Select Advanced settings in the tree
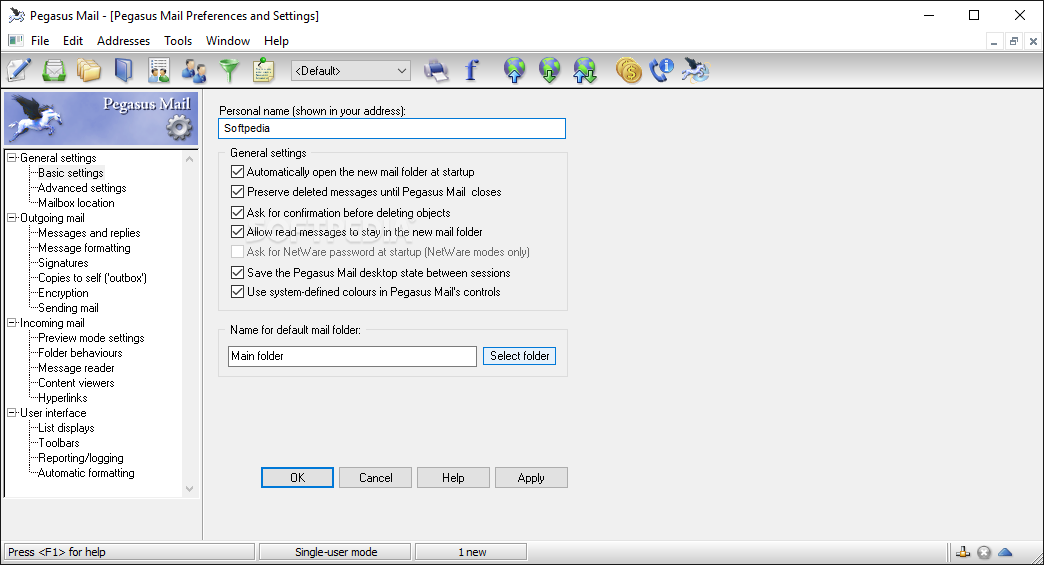This screenshot has height=565, width=1044. [82, 188]
